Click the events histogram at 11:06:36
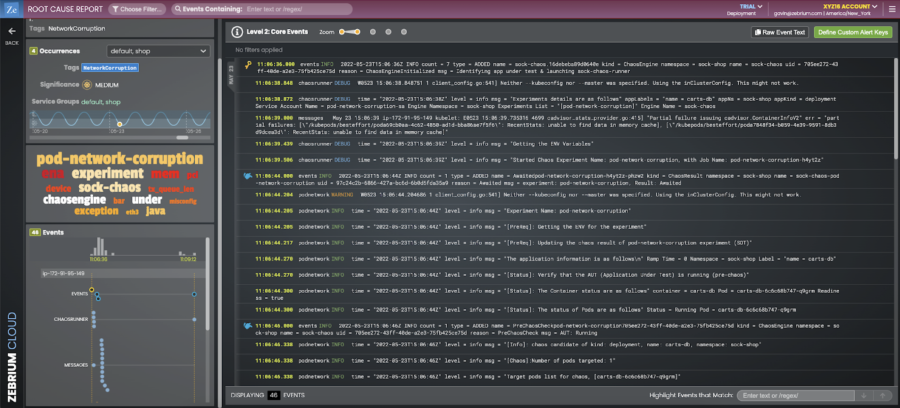 [x=100, y=247]
